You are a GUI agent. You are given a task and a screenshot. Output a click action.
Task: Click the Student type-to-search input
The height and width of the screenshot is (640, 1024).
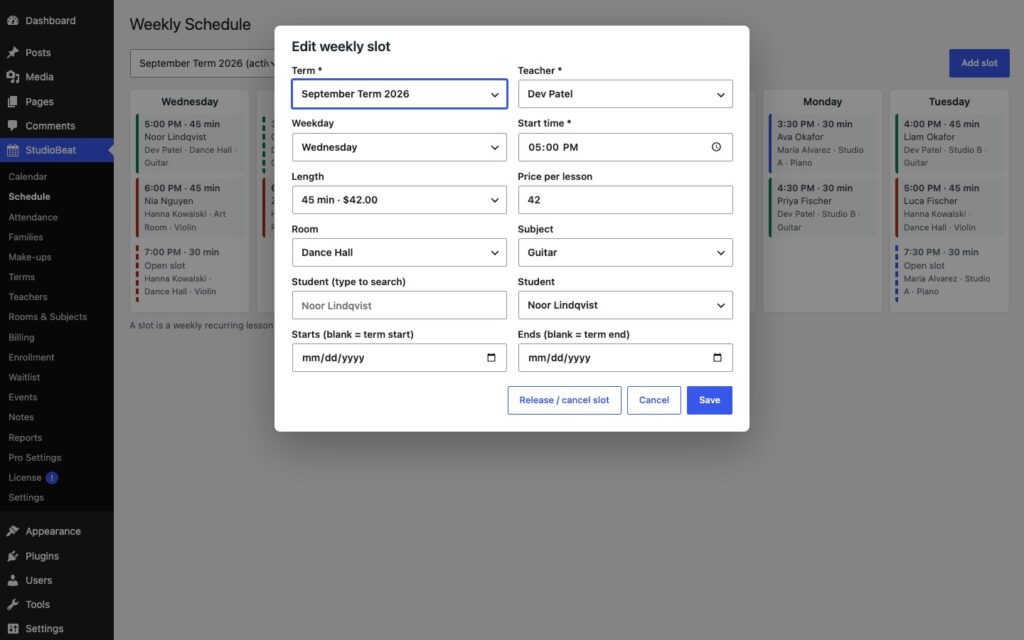coord(399,305)
